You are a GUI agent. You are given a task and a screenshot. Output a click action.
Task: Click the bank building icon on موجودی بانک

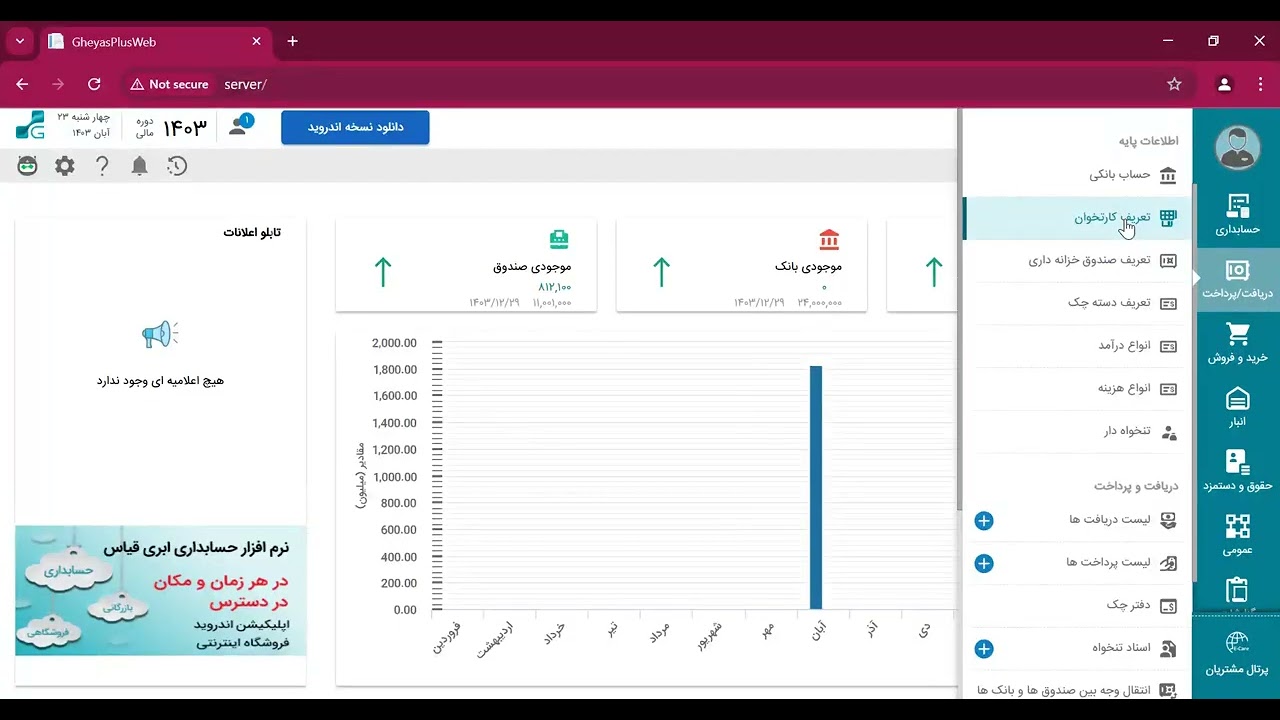829,240
